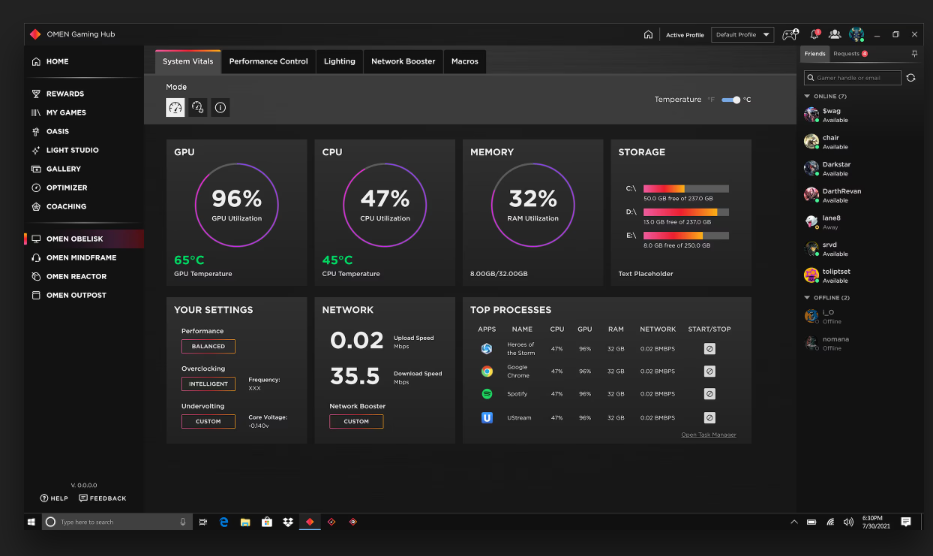Open the notifications bell icon

(815, 35)
